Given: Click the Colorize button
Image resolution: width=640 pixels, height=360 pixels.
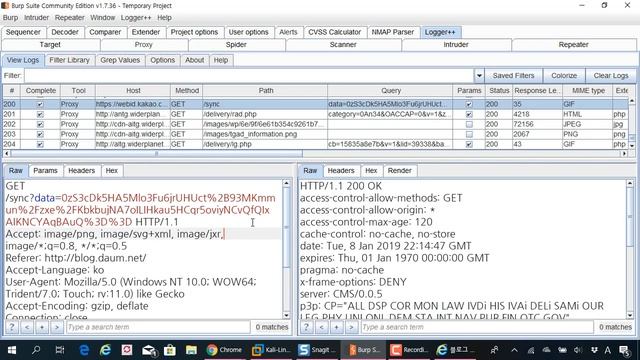Looking at the screenshot, I should (564, 76).
